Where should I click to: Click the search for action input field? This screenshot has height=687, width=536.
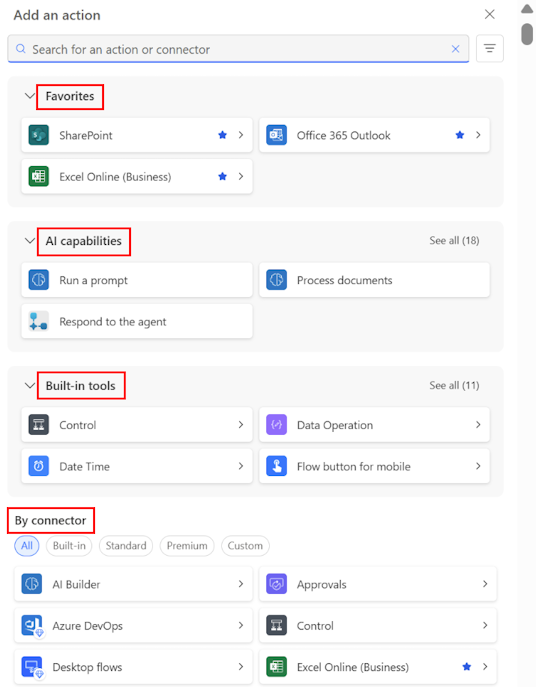[x=238, y=49]
